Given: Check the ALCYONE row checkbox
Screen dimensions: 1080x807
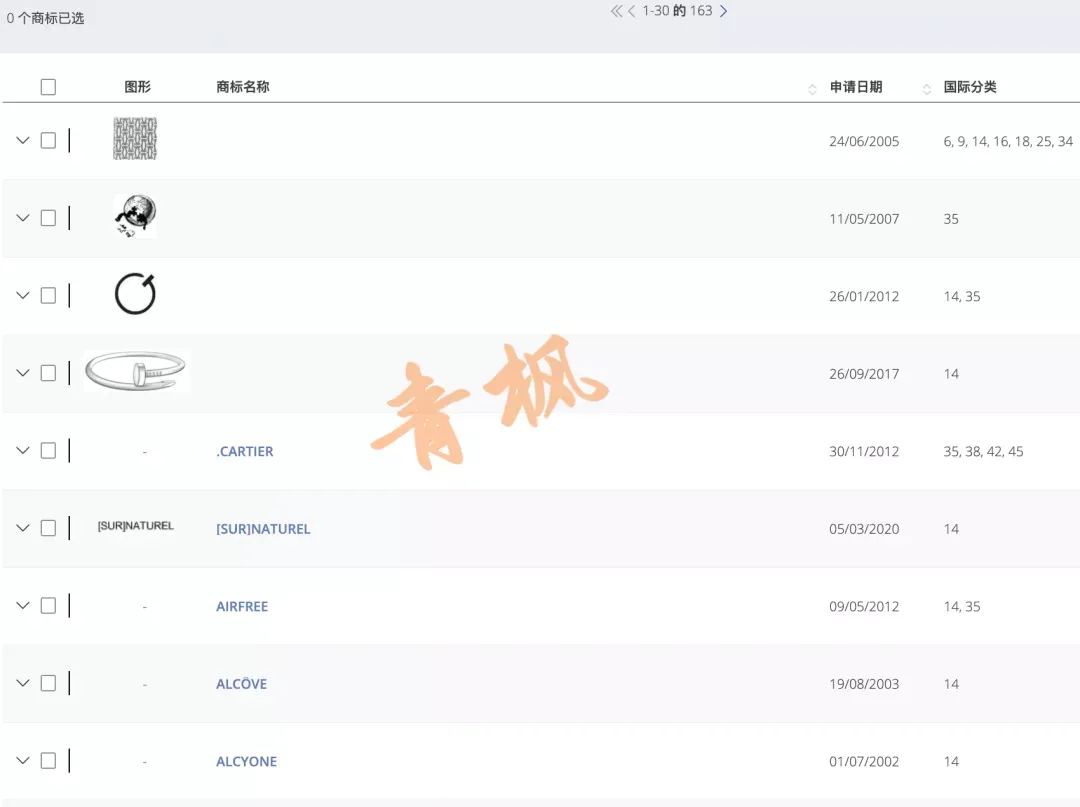Looking at the screenshot, I should click(x=48, y=761).
